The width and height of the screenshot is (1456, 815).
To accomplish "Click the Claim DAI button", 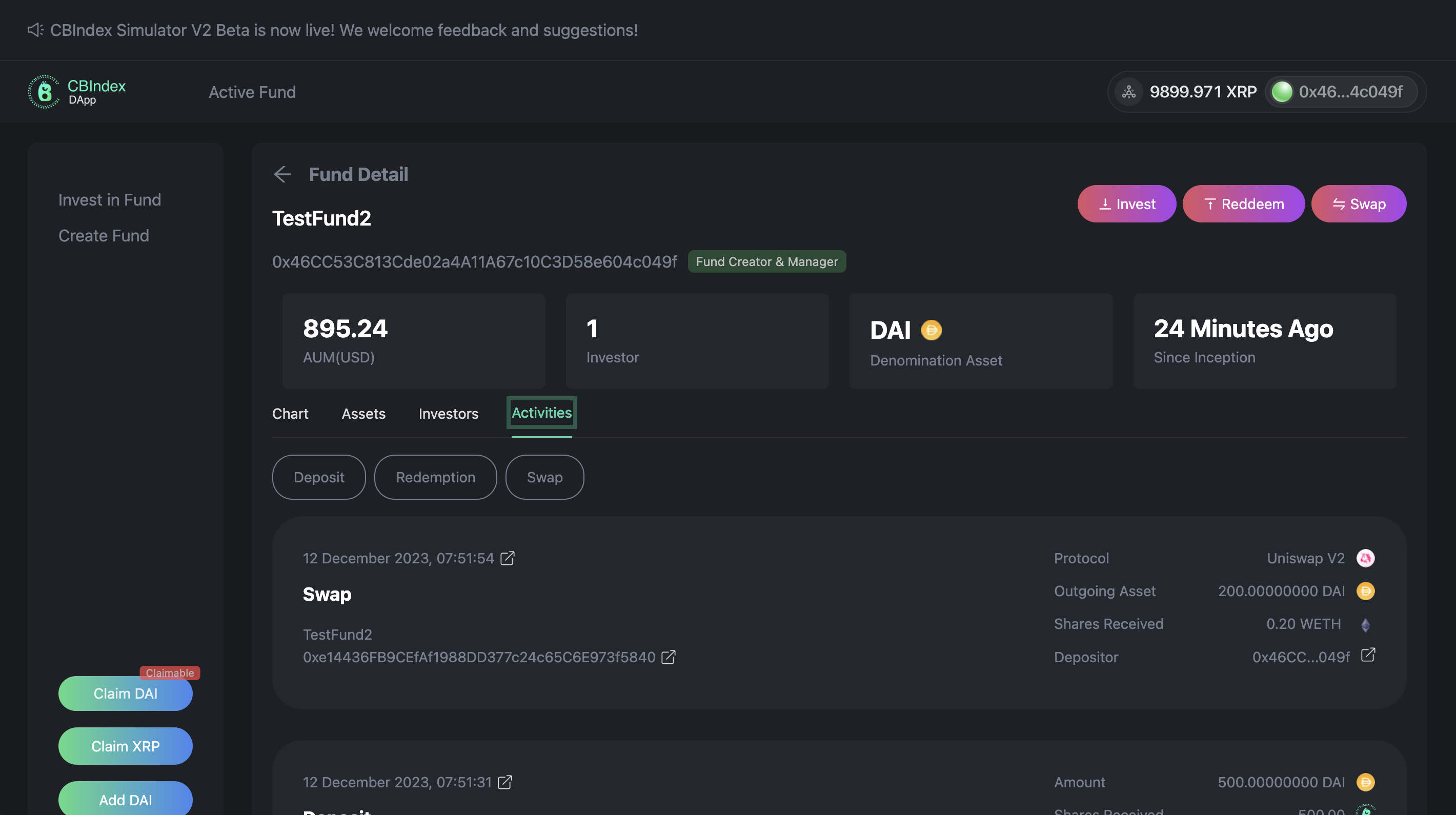I will (x=126, y=694).
